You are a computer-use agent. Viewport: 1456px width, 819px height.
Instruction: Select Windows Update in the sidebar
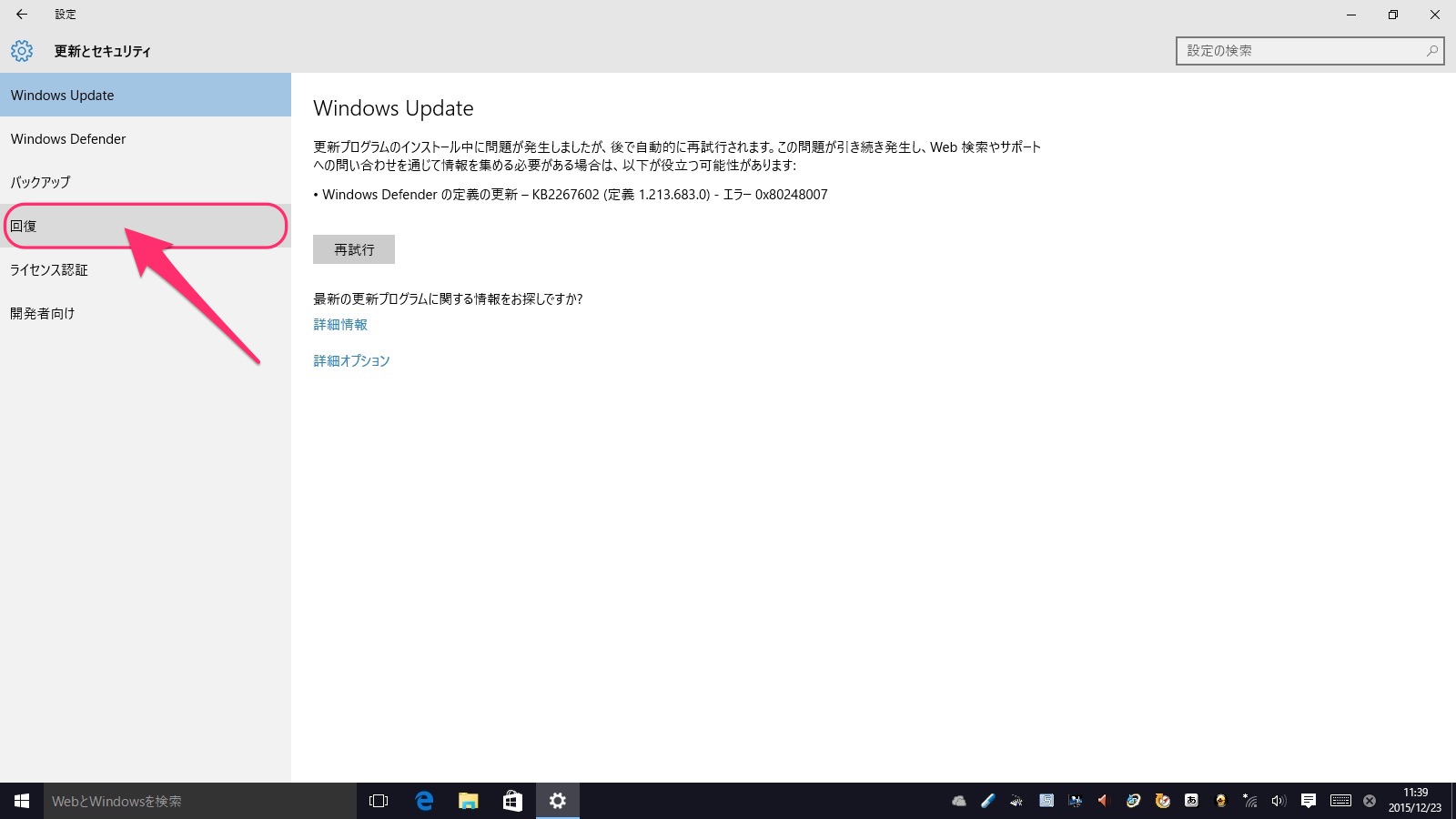[146, 95]
